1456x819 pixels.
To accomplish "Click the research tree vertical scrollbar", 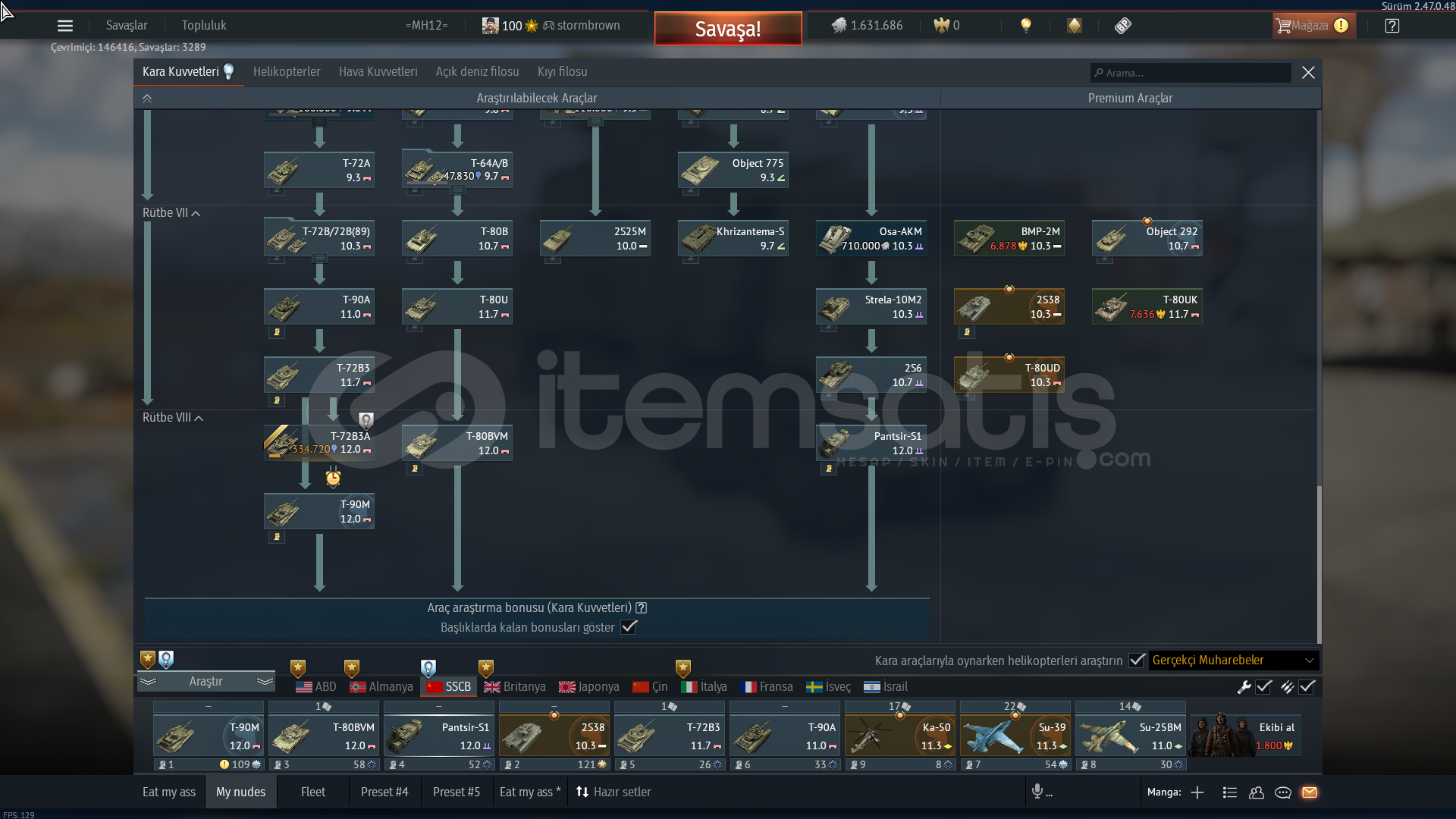I will (1319, 564).
